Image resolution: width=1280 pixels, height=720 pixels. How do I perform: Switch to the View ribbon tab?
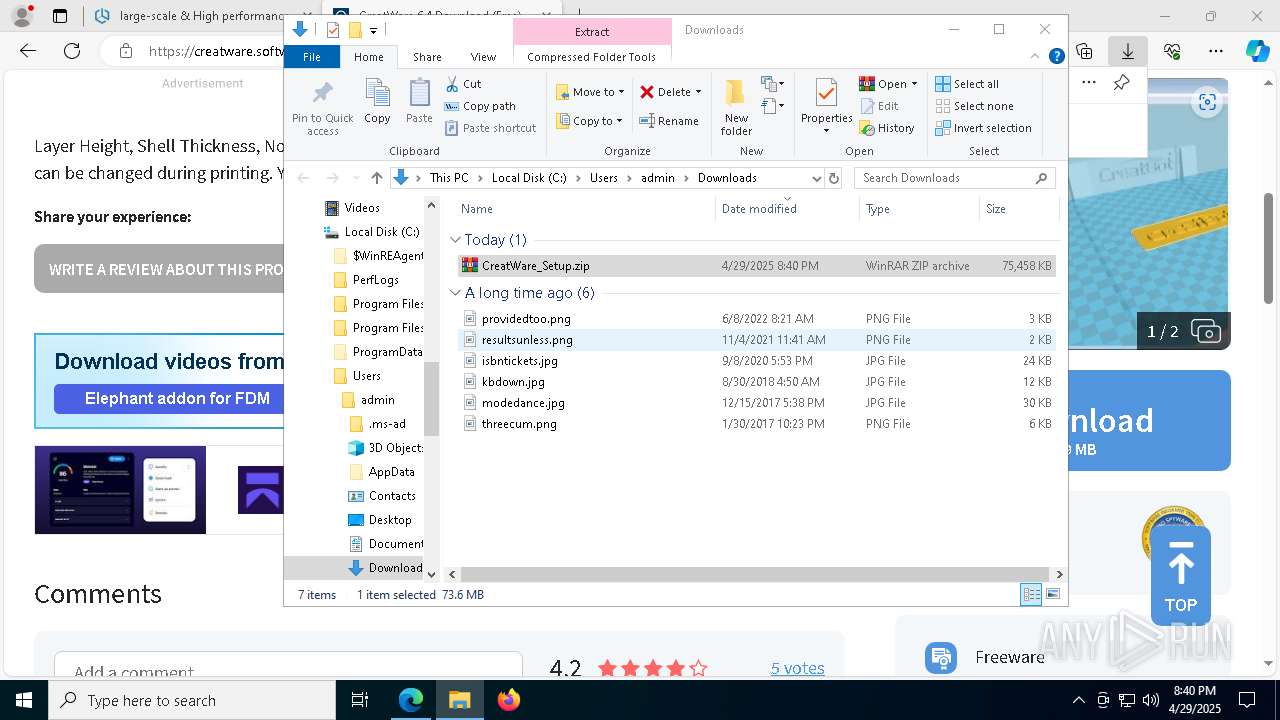click(x=483, y=57)
